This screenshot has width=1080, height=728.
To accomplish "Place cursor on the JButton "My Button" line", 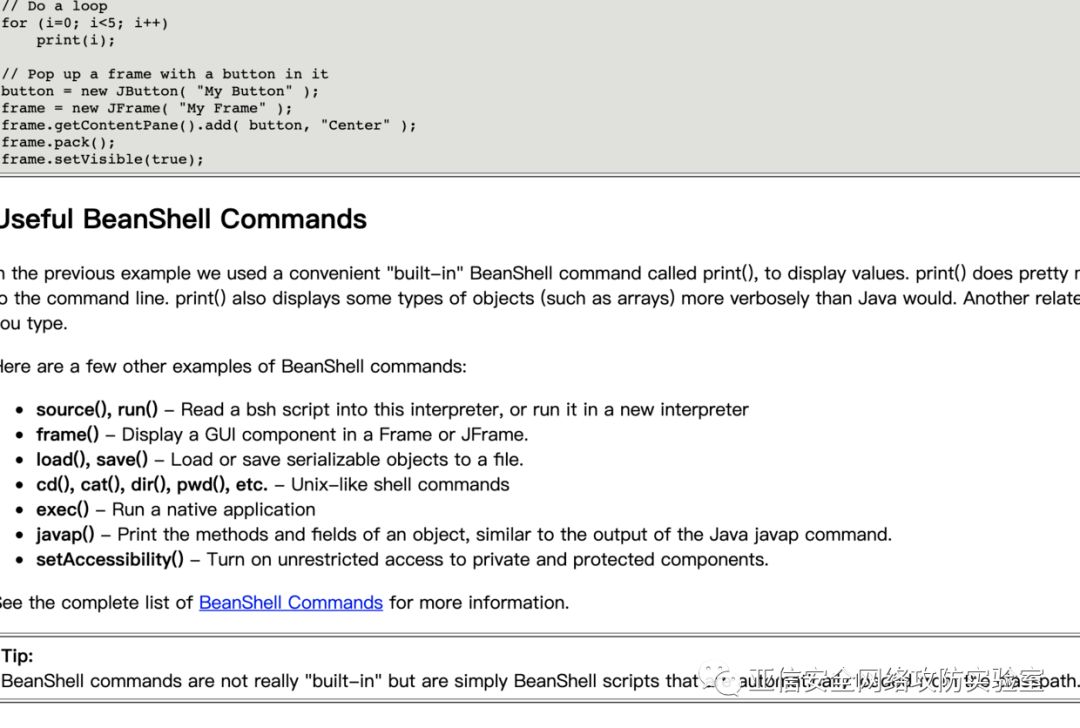I will coord(160,91).
